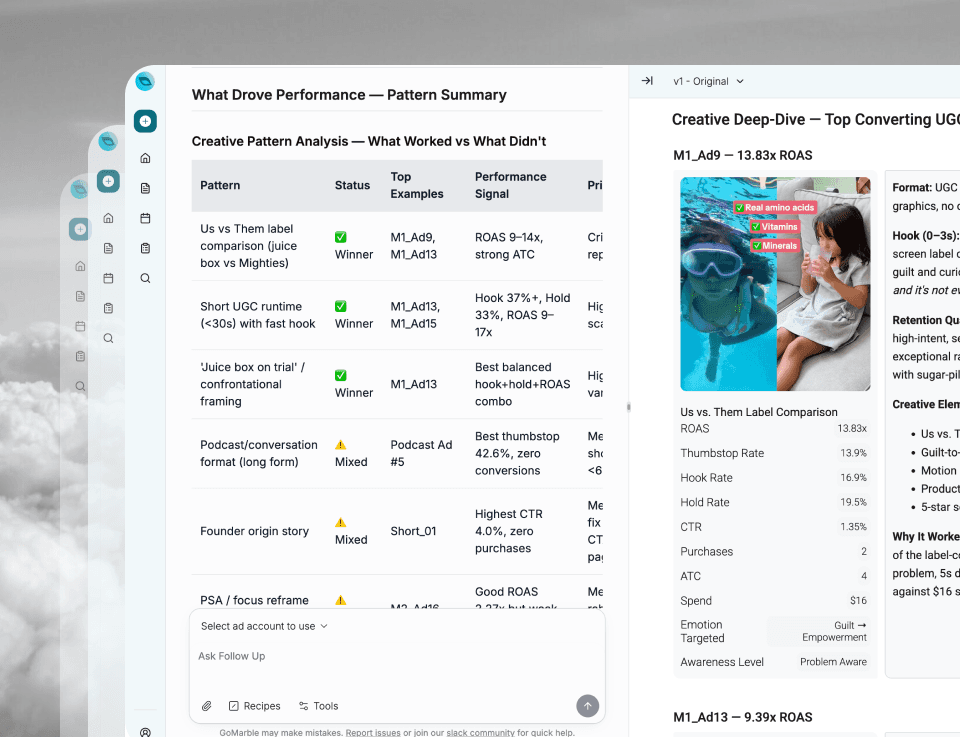The image size is (960, 737).
Task: Click the calendar icon in the middle background window
Action: click(x=108, y=278)
